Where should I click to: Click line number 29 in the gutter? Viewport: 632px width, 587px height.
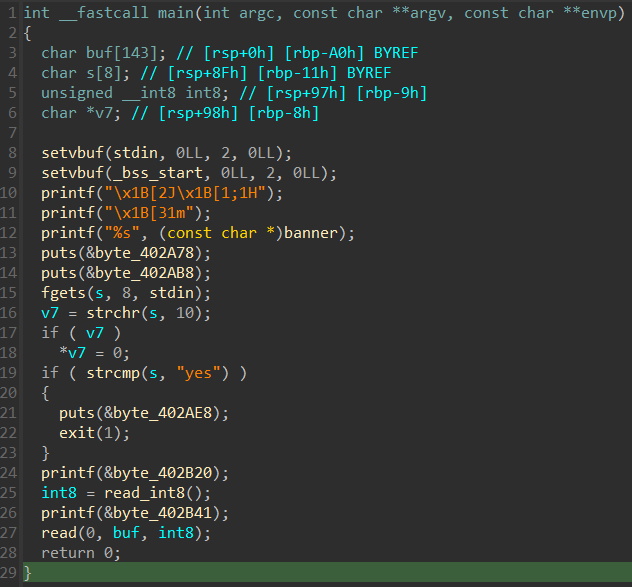tap(10, 573)
